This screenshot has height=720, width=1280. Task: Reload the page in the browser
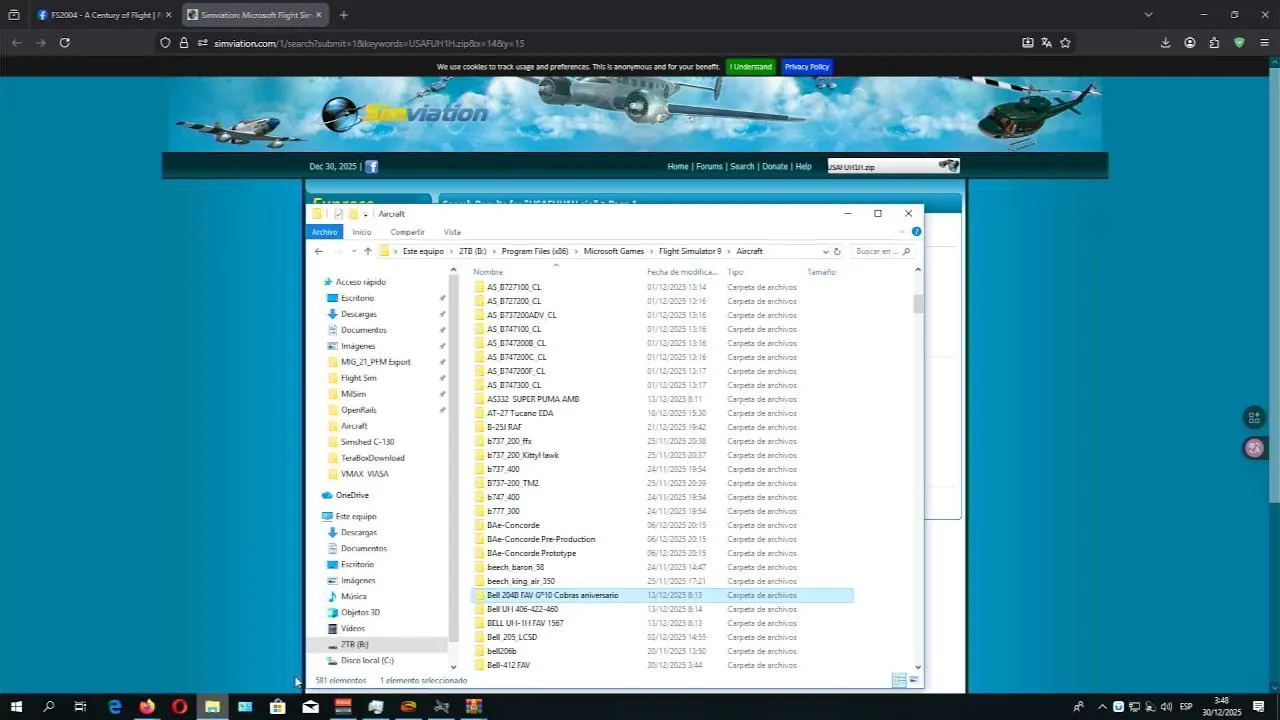pos(65,43)
